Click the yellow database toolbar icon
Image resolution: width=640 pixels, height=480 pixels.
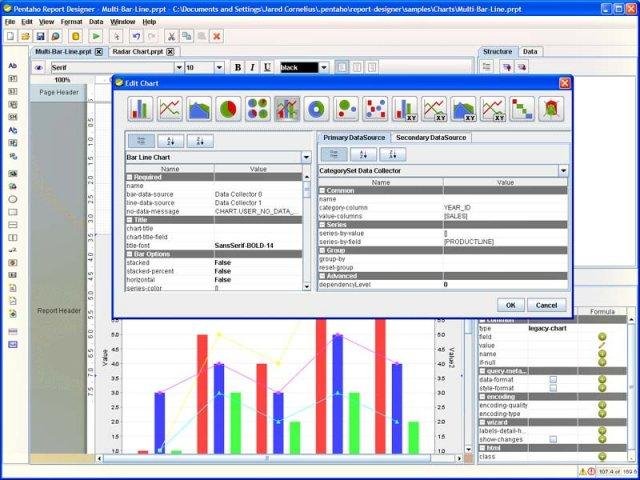[75, 36]
